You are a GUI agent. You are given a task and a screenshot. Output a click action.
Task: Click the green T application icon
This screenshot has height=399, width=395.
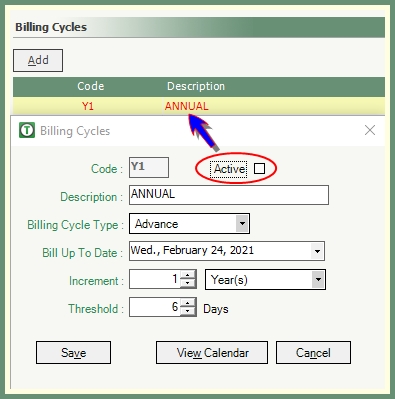click(x=27, y=130)
